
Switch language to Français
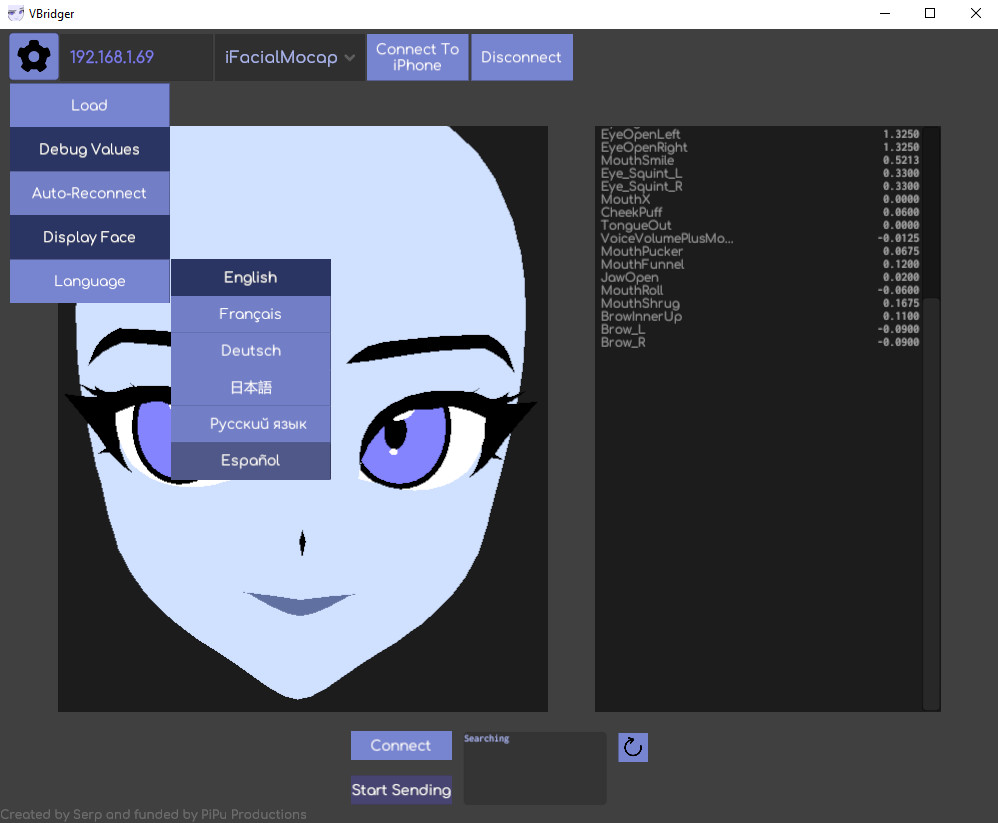(250, 314)
